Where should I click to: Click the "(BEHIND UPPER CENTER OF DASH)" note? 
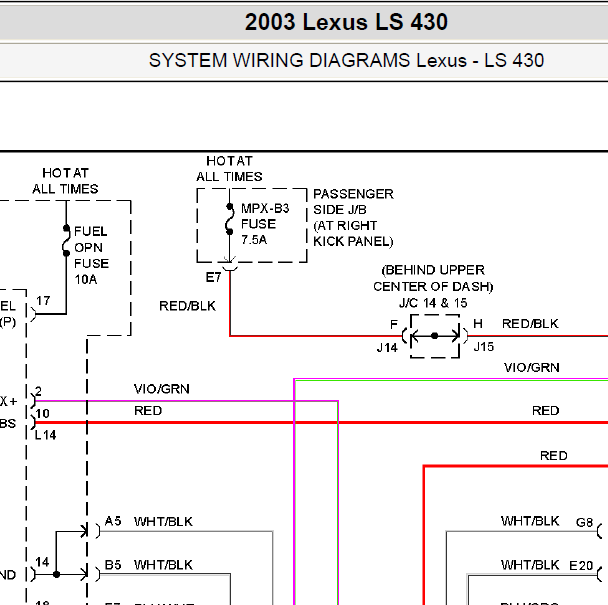point(433,278)
